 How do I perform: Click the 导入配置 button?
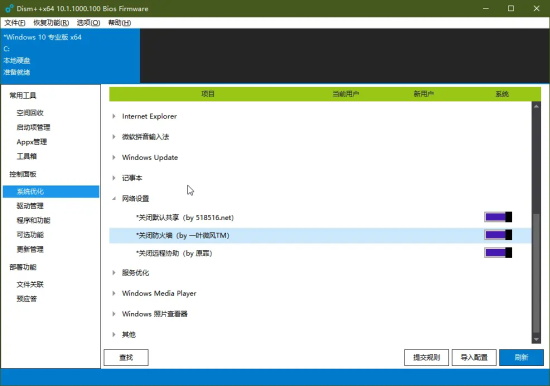474,357
